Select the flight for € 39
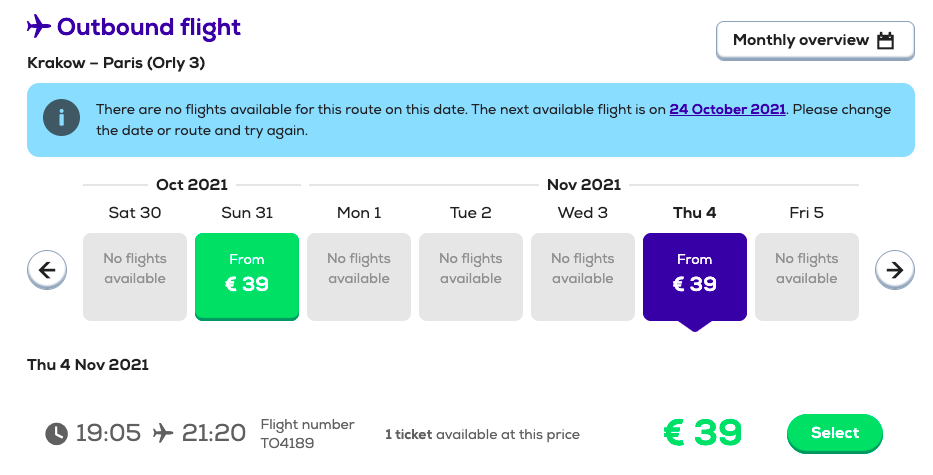Screen dimensions: 933x475 point(834,433)
